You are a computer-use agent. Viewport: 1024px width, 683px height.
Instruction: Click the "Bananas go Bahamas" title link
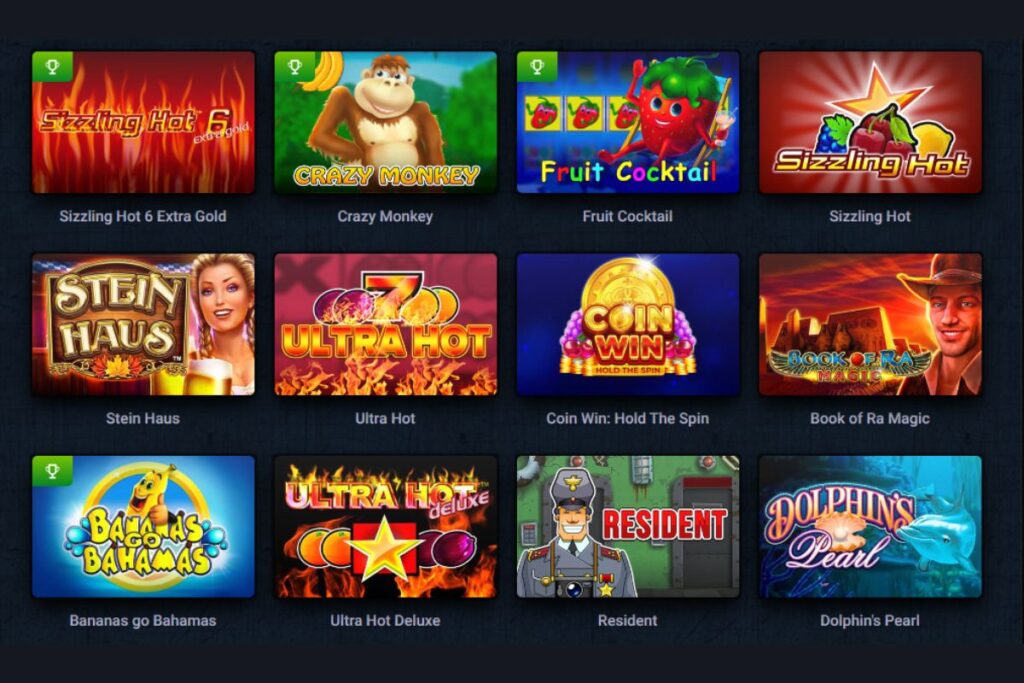tap(143, 621)
